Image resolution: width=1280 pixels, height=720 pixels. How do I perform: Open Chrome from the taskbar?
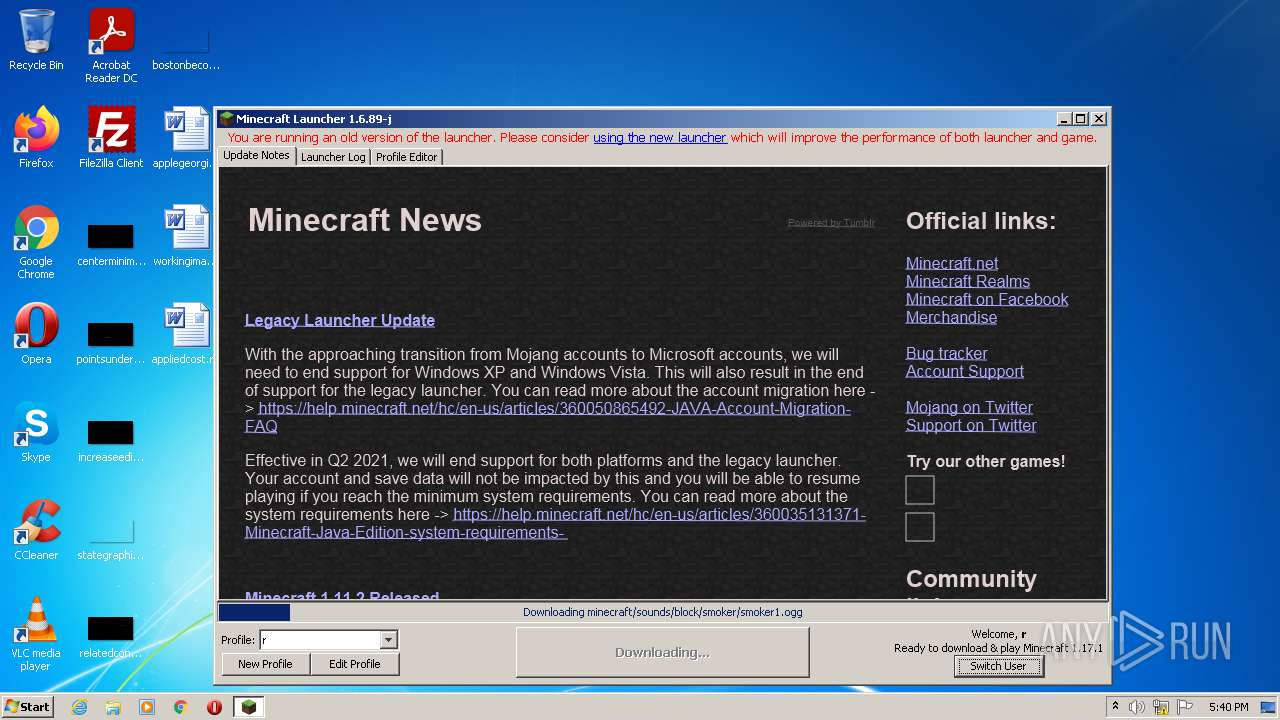click(181, 707)
